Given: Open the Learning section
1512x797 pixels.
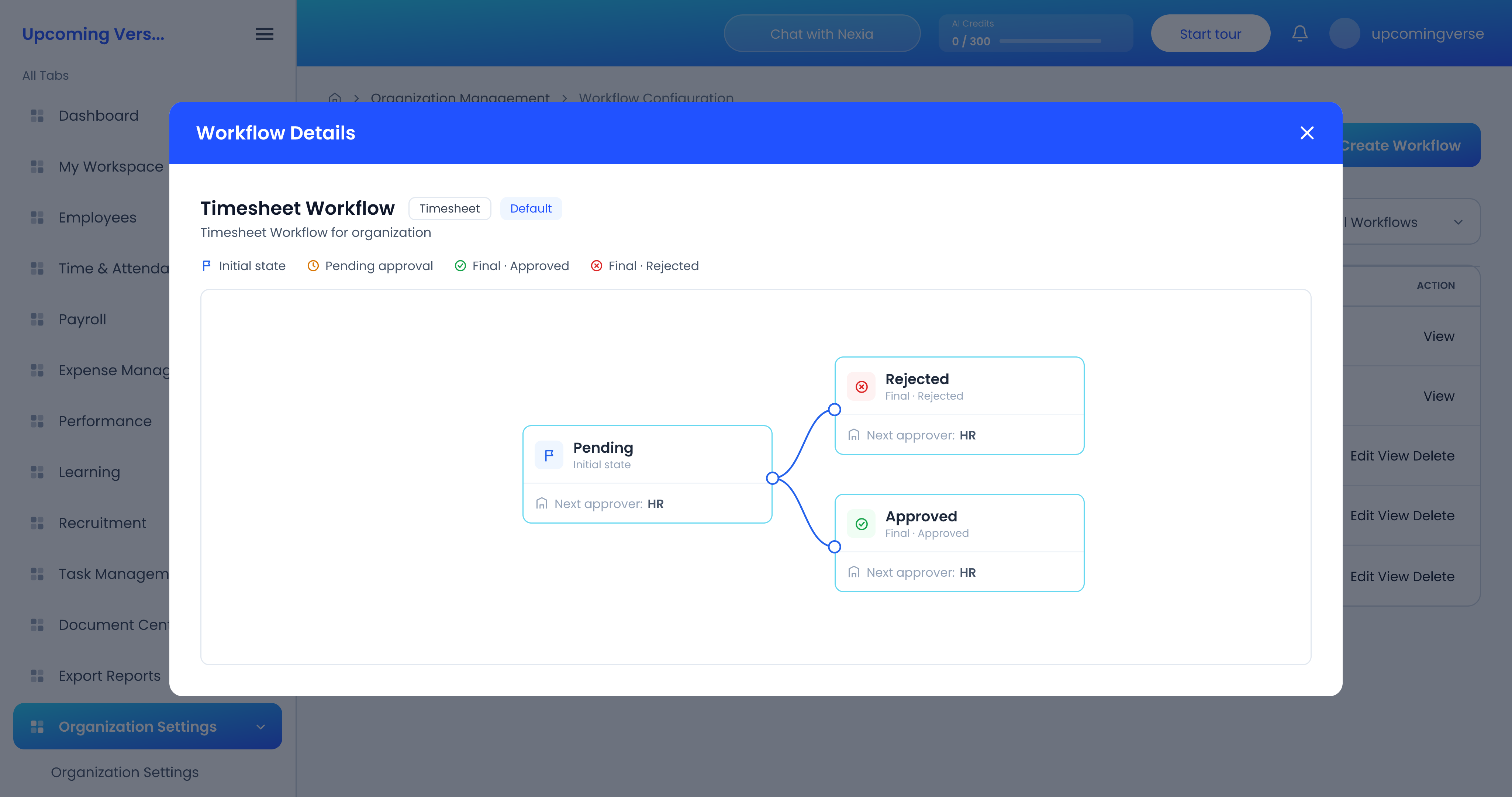Looking at the screenshot, I should (89, 472).
